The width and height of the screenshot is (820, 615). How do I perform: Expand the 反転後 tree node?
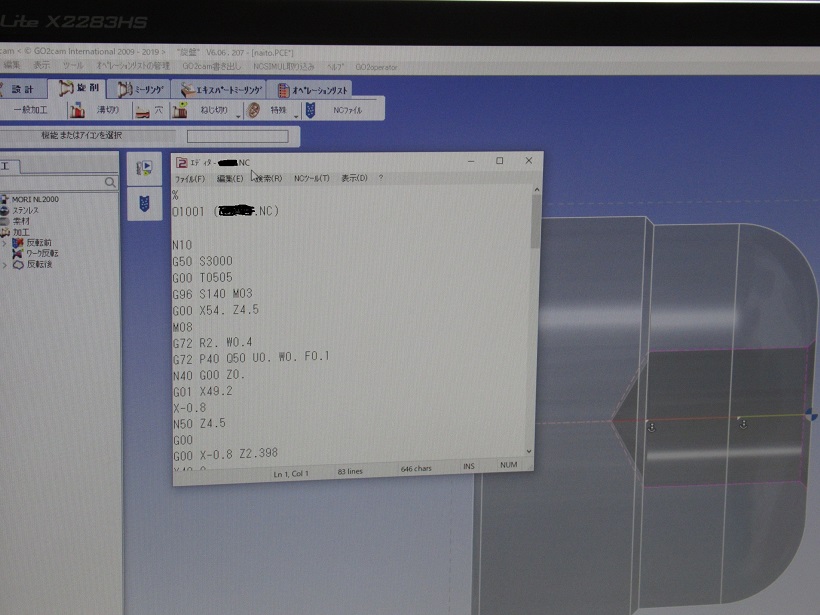(4, 265)
